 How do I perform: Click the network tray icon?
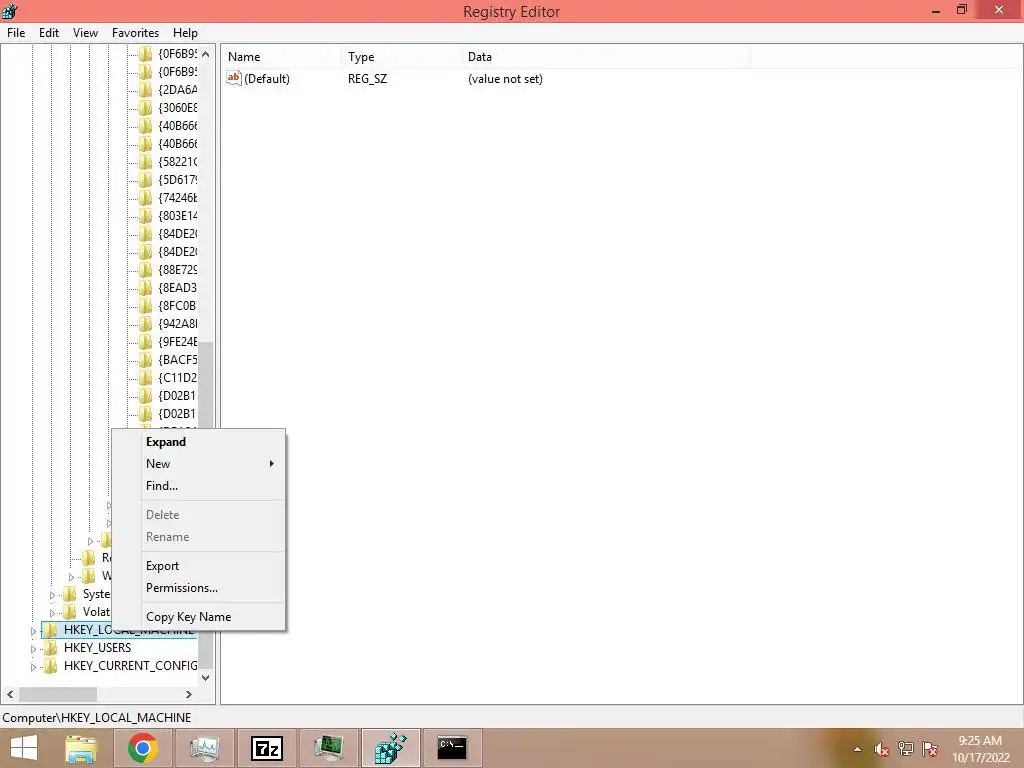tap(906, 749)
